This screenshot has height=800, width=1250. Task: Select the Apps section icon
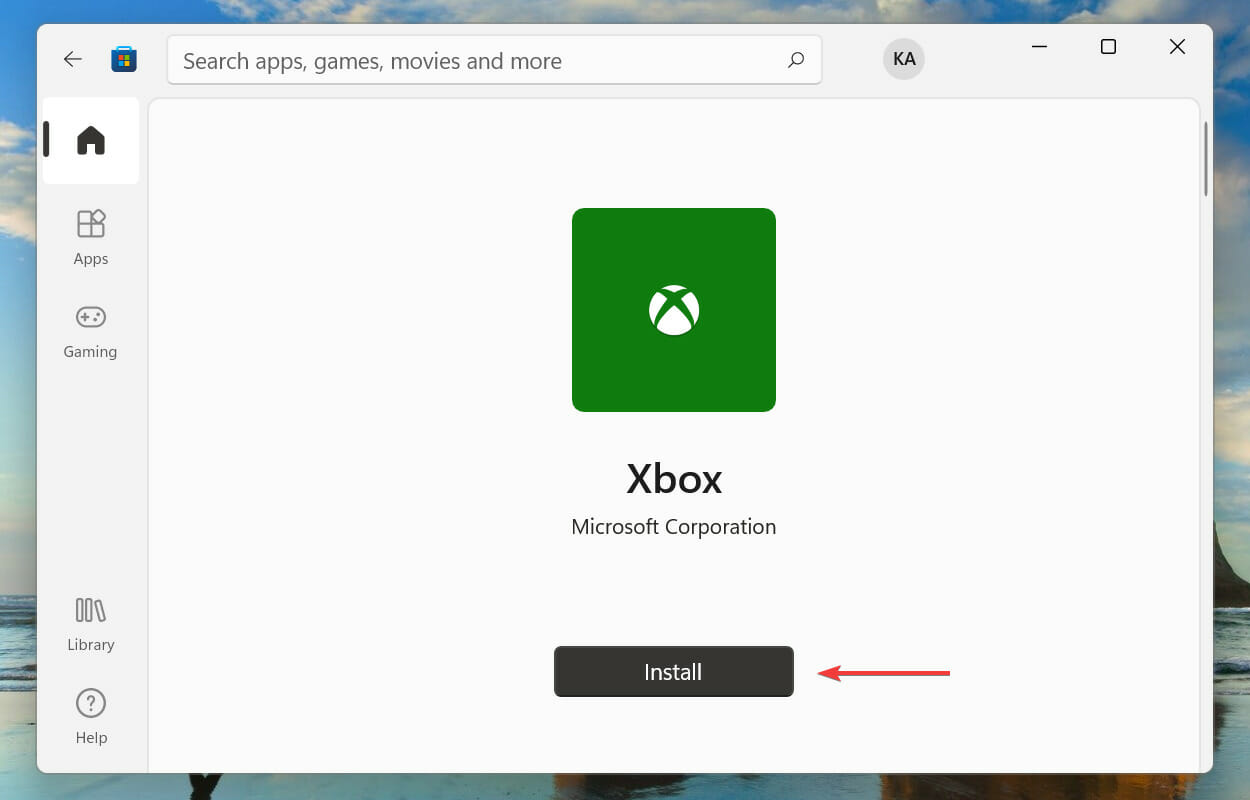click(90, 222)
